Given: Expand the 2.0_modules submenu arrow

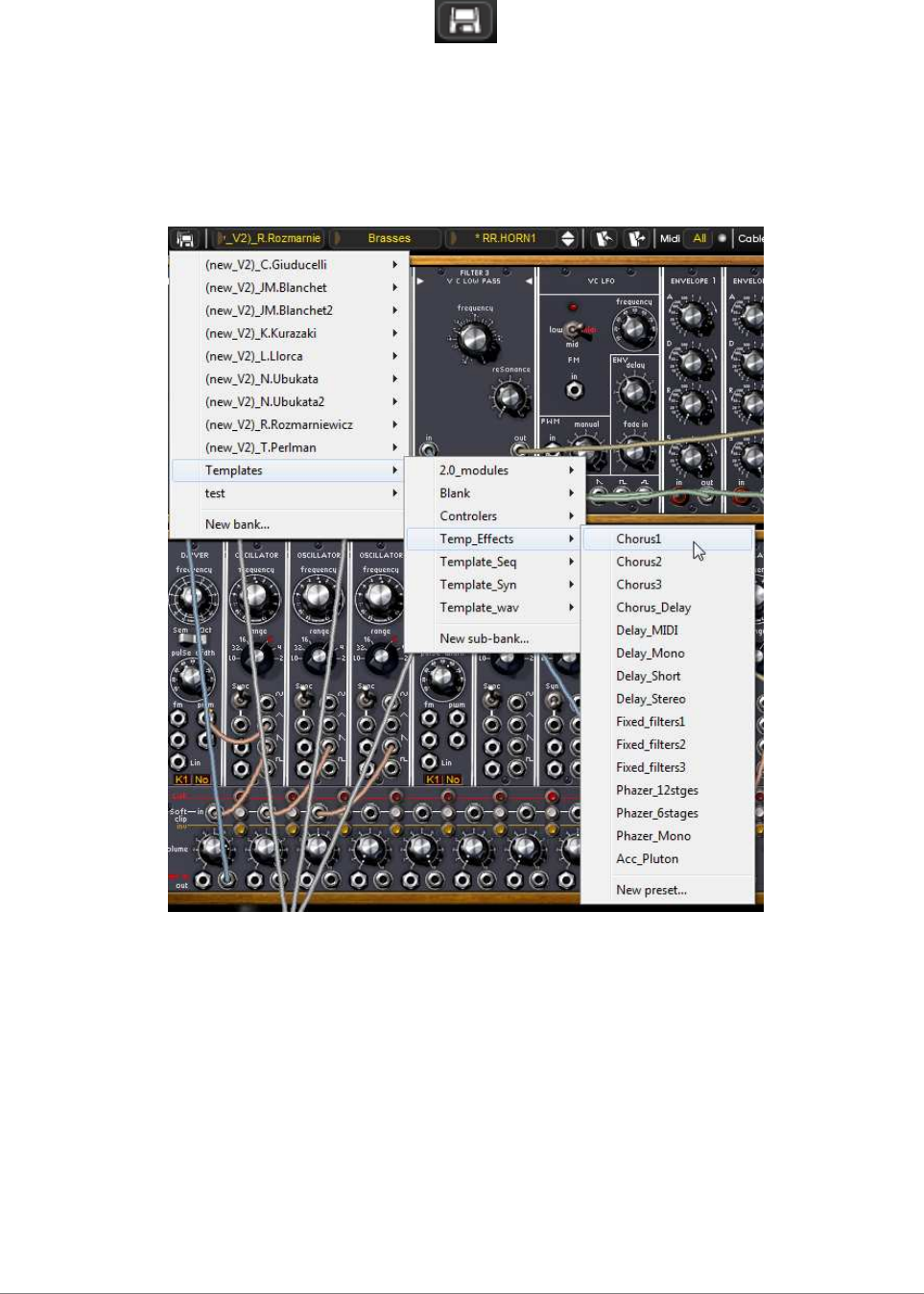Looking at the screenshot, I should (x=571, y=470).
